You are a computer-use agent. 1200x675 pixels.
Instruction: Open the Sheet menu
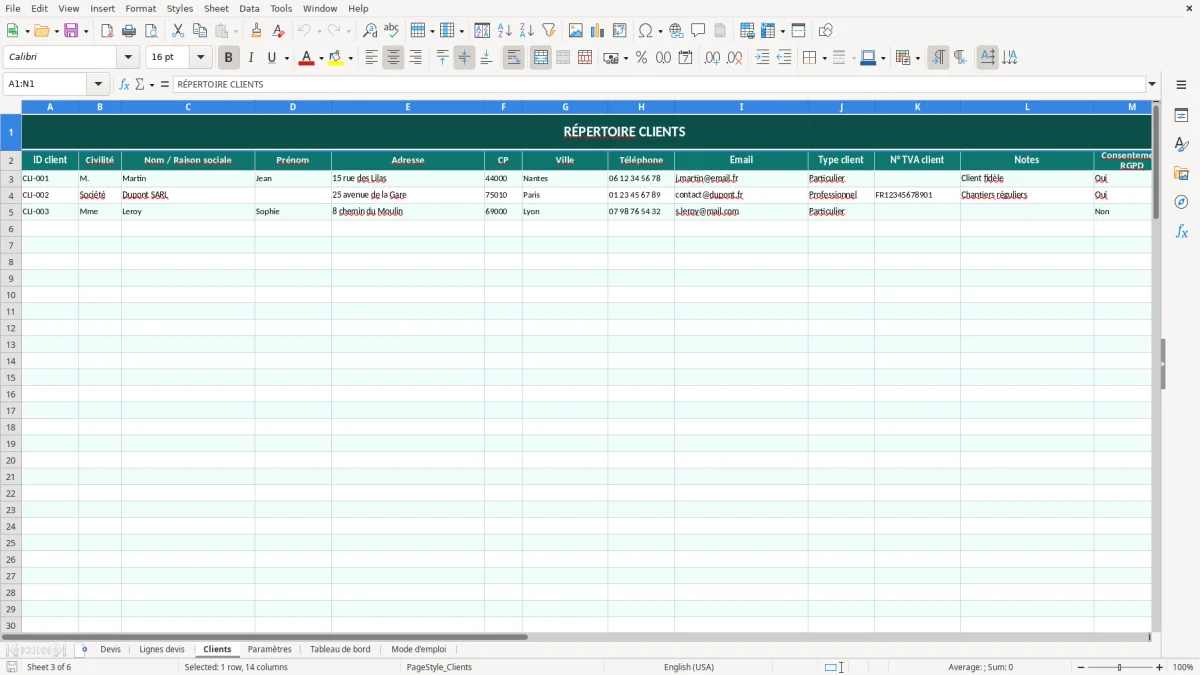[217, 8]
